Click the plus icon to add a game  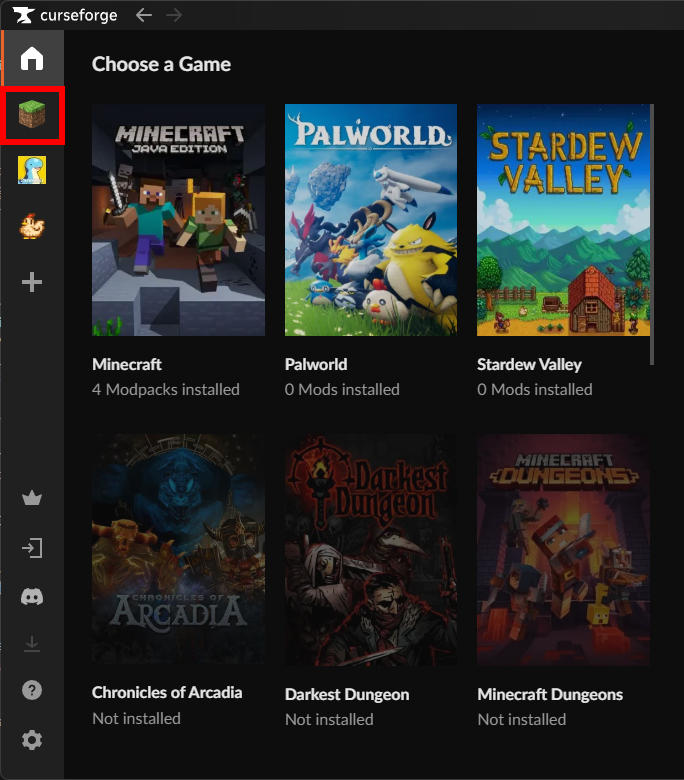[x=32, y=282]
